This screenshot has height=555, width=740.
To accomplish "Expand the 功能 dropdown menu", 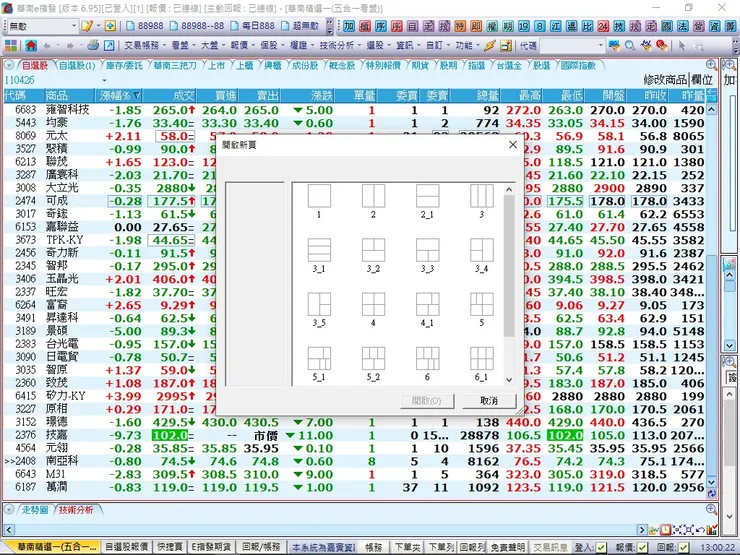I will click(x=467, y=45).
